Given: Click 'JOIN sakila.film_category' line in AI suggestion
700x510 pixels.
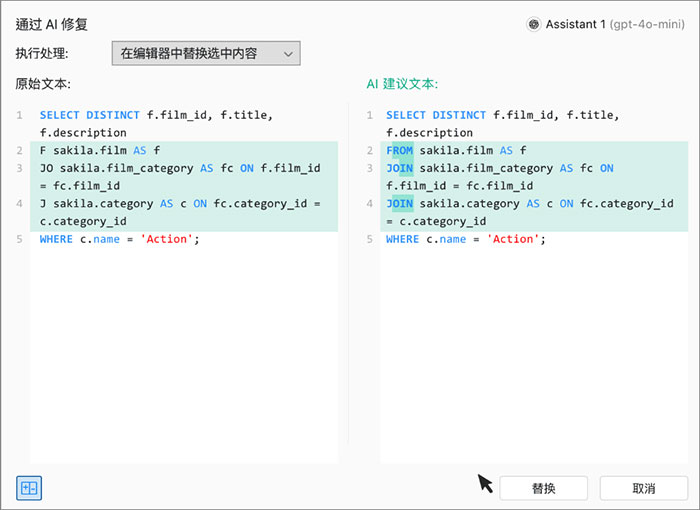Looking at the screenshot, I should pos(500,168).
